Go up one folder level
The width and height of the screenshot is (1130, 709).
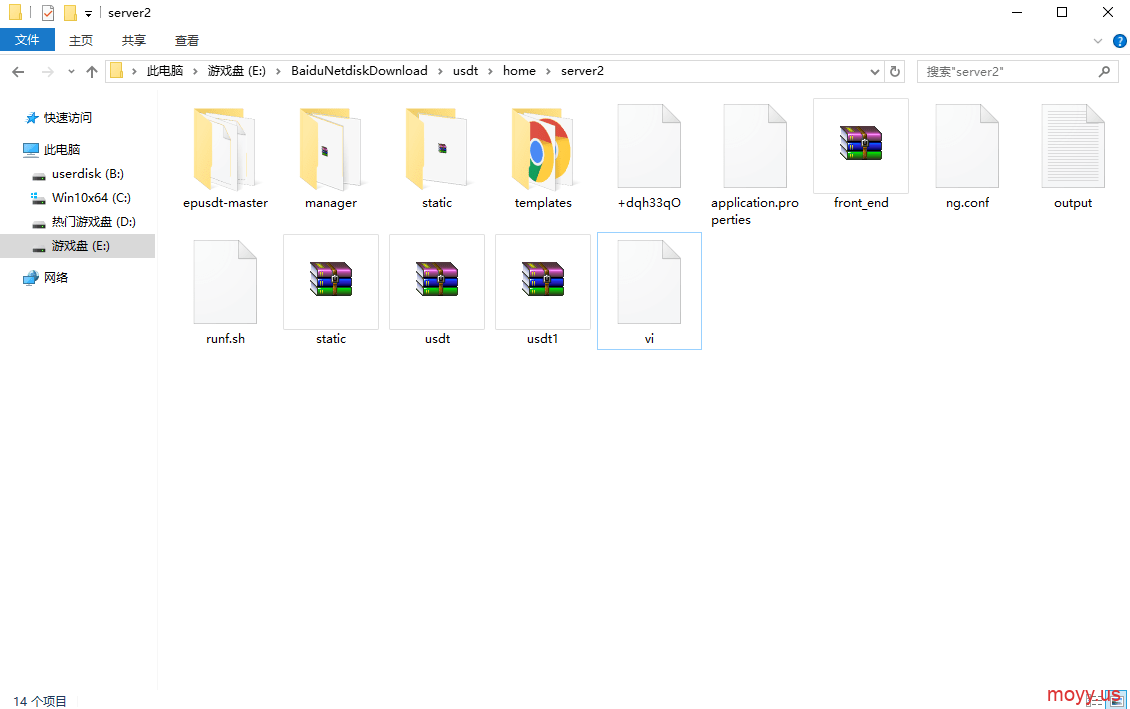click(92, 71)
